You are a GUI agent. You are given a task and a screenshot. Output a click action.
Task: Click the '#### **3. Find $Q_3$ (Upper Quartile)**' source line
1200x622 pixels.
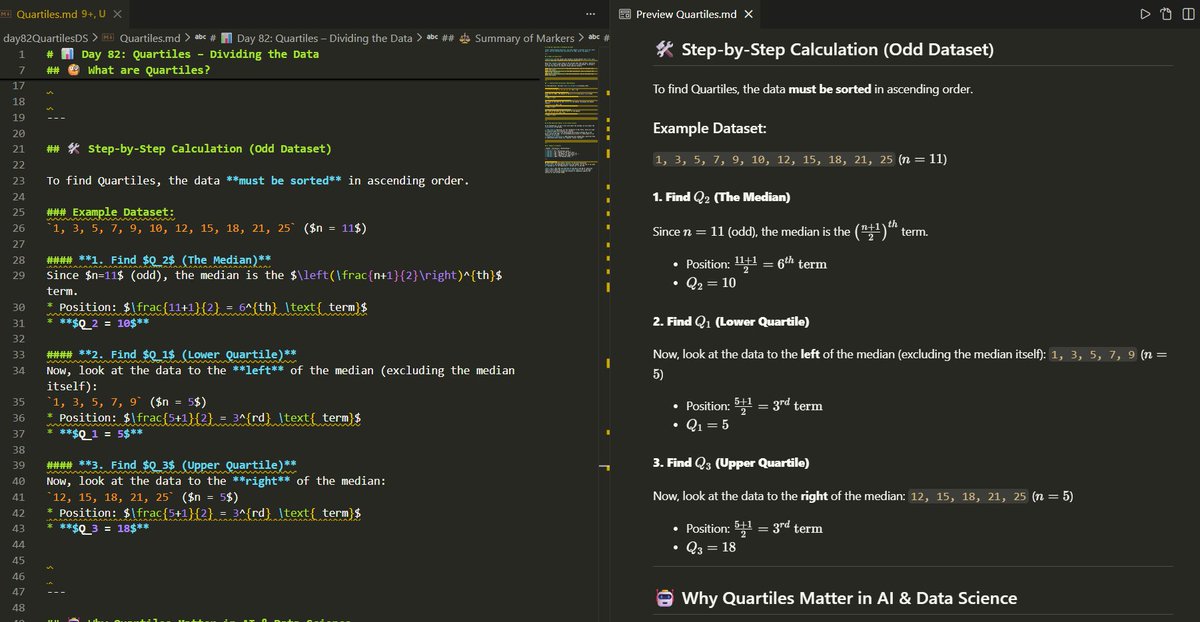point(171,465)
